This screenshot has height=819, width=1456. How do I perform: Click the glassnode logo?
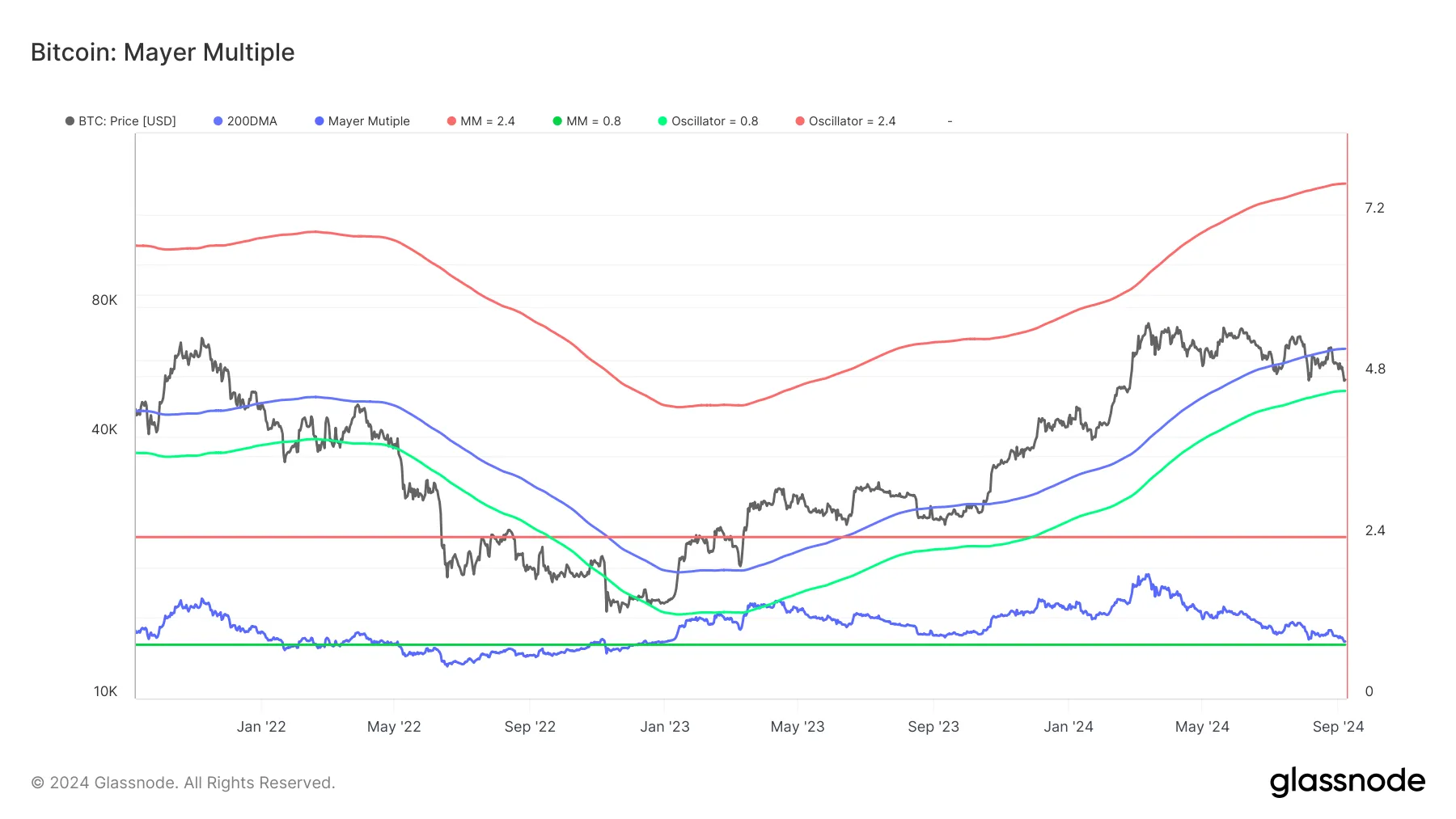[1347, 782]
